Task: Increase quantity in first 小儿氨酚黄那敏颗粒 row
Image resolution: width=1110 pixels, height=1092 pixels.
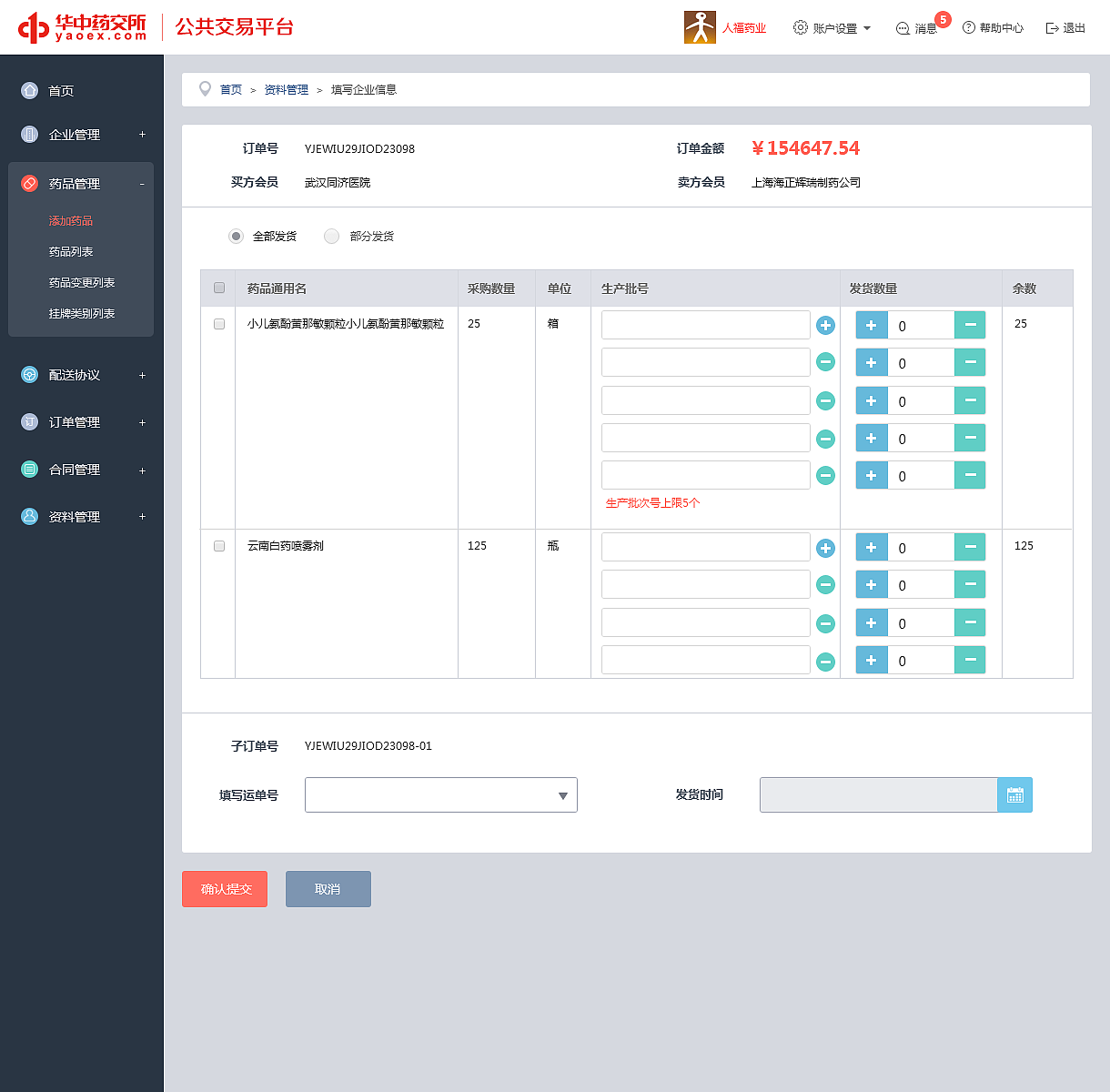Action: (x=872, y=325)
